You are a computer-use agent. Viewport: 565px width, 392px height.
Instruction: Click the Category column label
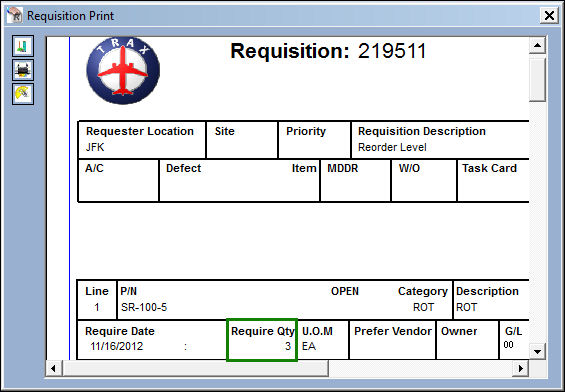click(423, 291)
